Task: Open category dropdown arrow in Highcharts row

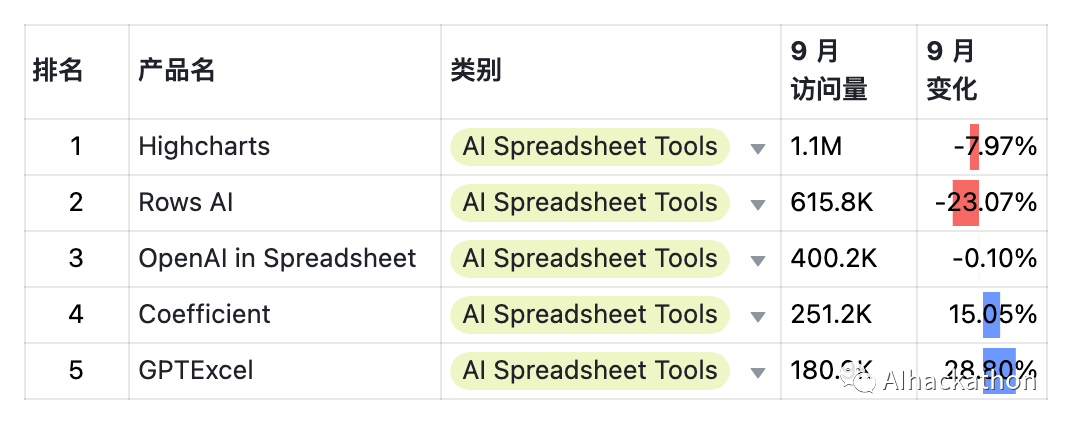Action: [x=758, y=148]
